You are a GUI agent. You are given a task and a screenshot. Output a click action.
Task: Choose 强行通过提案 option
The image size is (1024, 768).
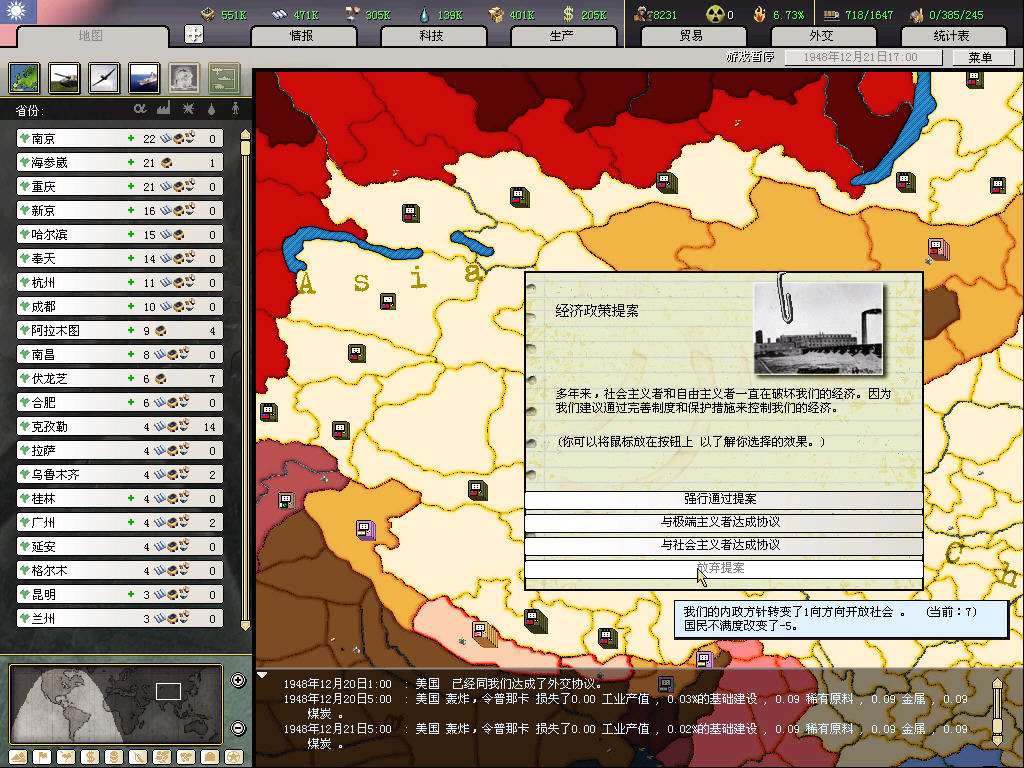[724, 500]
